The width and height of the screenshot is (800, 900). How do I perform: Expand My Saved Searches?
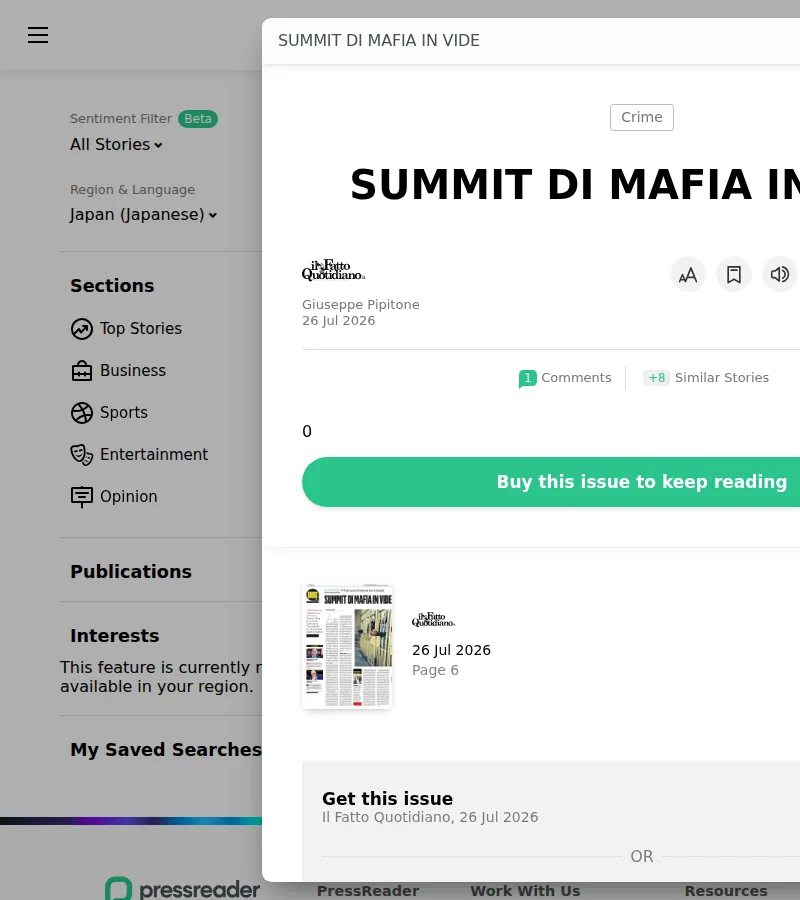tap(165, 750)
